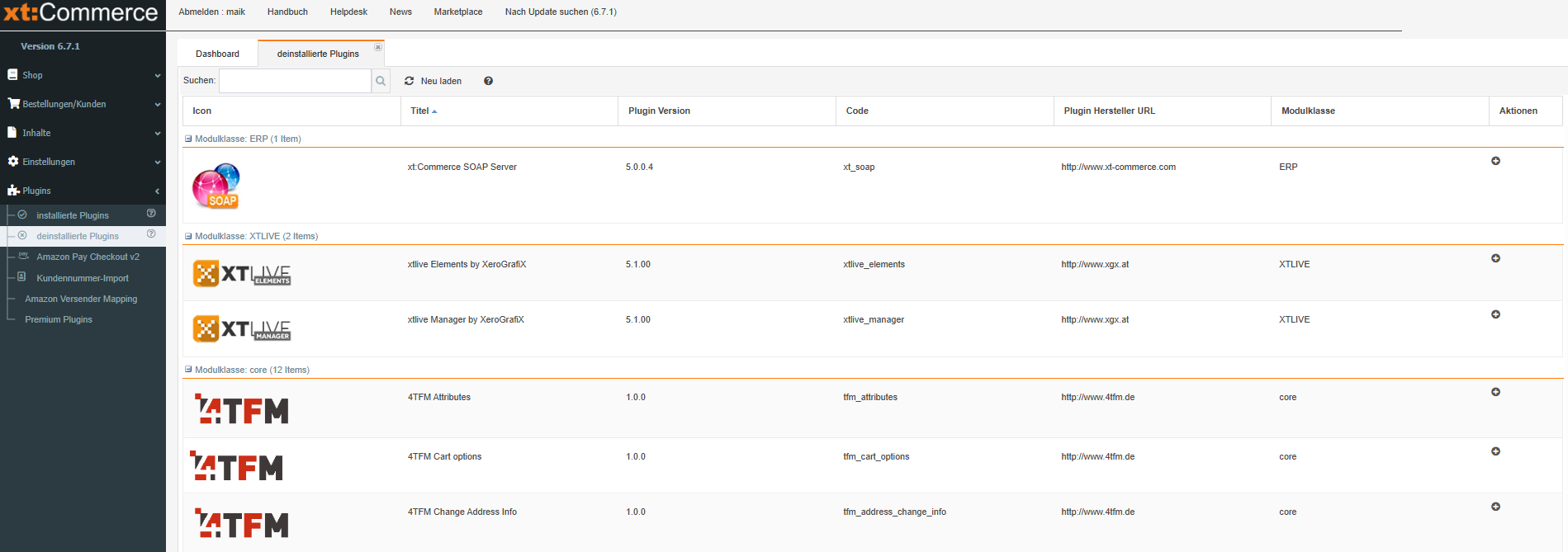Install 4TFM Change Address Info via plus icon
Viewport: 1568px width, 552px height.
click(x=1495, y=507)
